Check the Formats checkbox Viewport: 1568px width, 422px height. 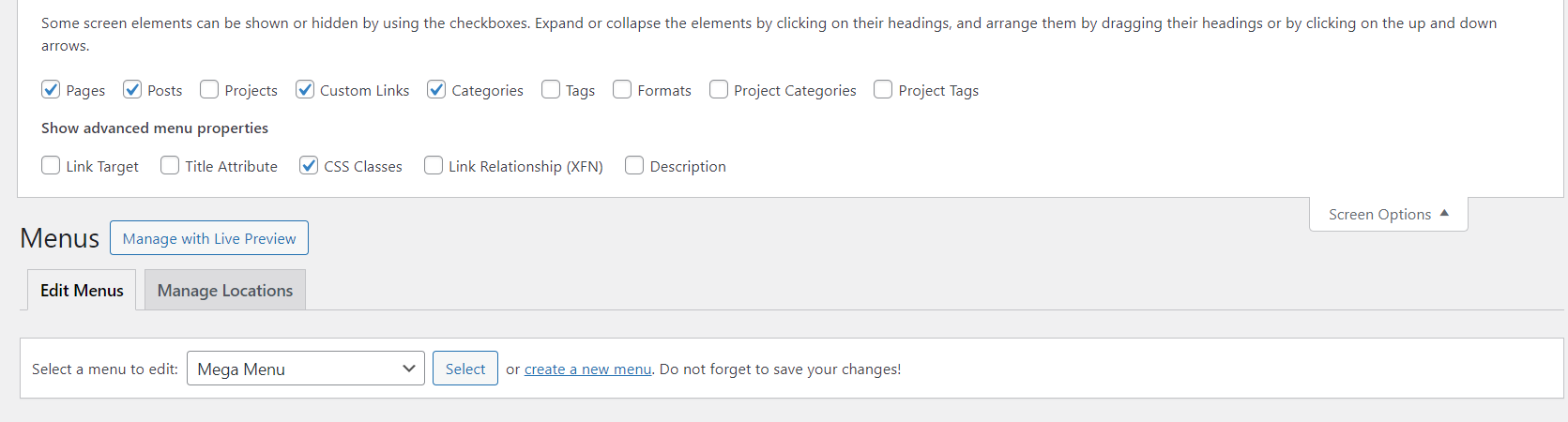pyautogui.click(x=622, y=90)
